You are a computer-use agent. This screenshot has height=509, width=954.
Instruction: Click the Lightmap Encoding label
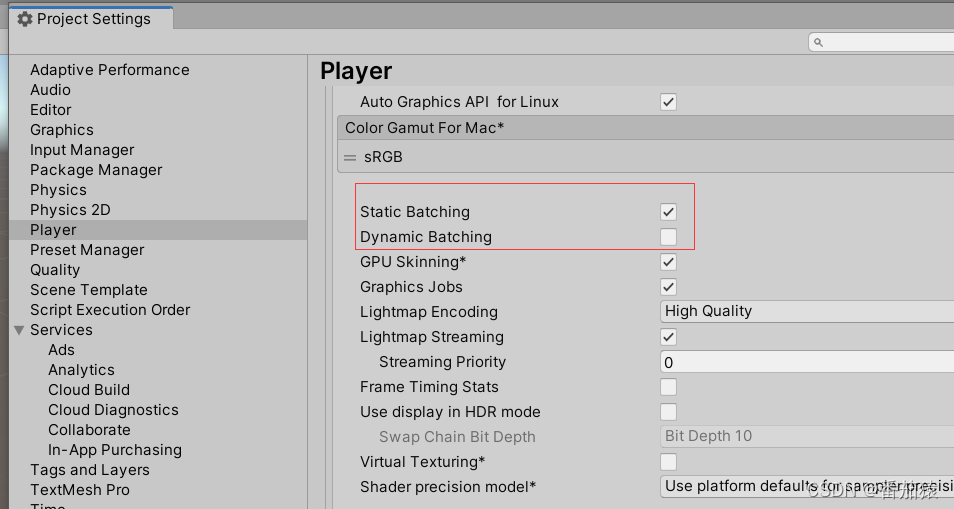(429, 312)
